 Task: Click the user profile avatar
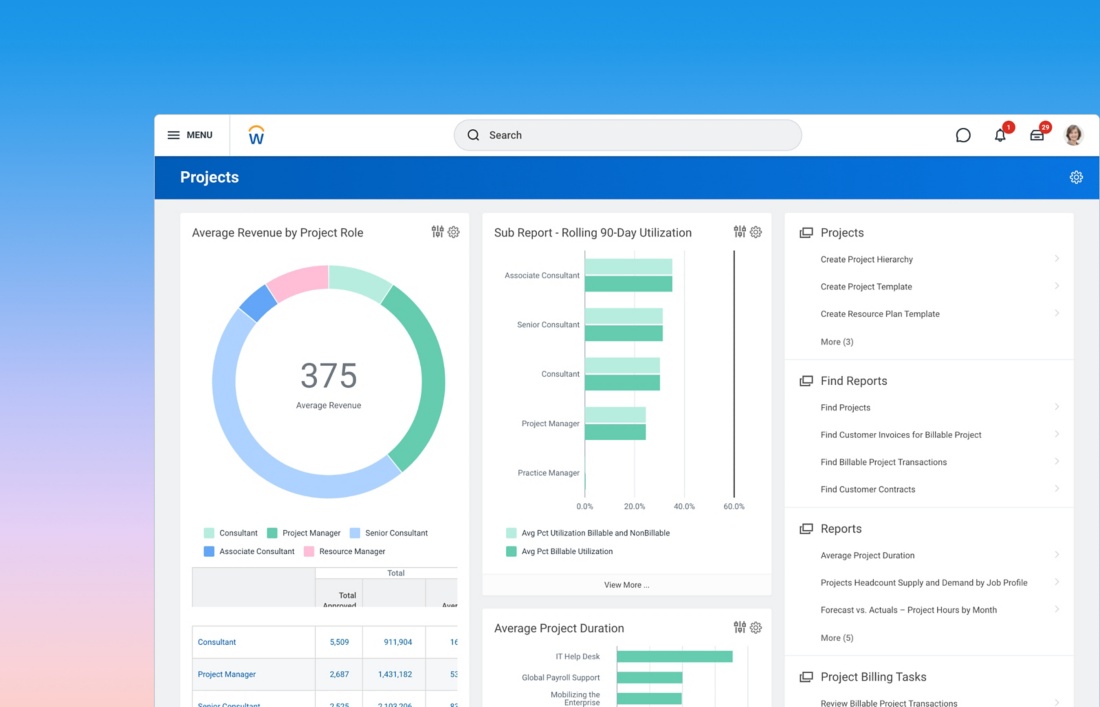click(1073, 135)
